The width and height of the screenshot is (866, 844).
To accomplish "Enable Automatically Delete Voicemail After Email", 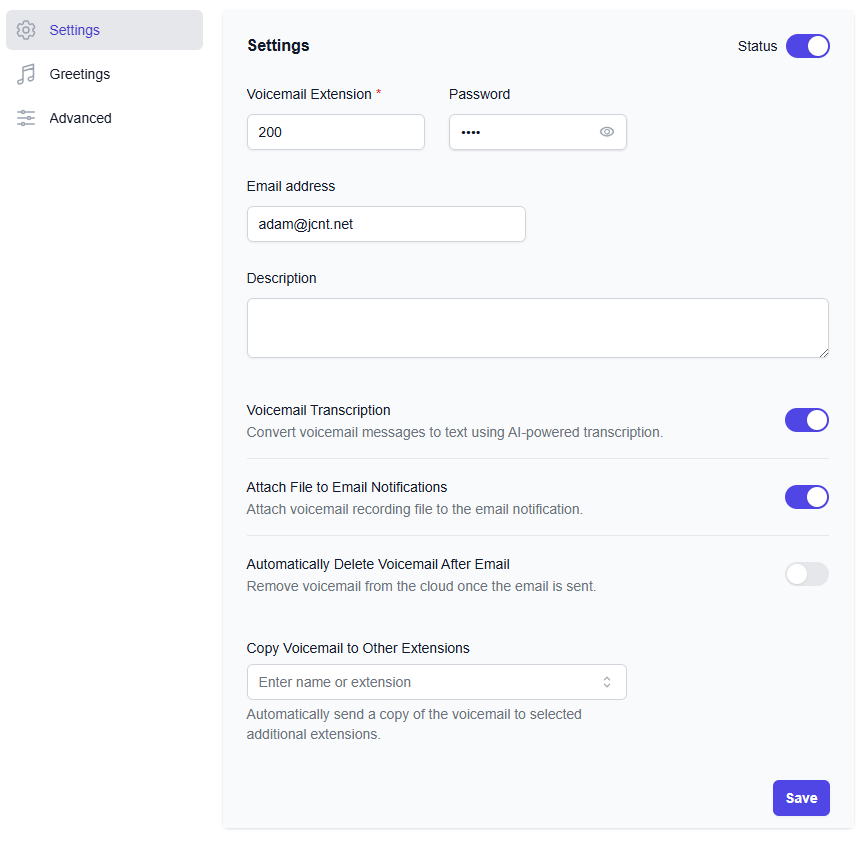I will pos(806,574).
